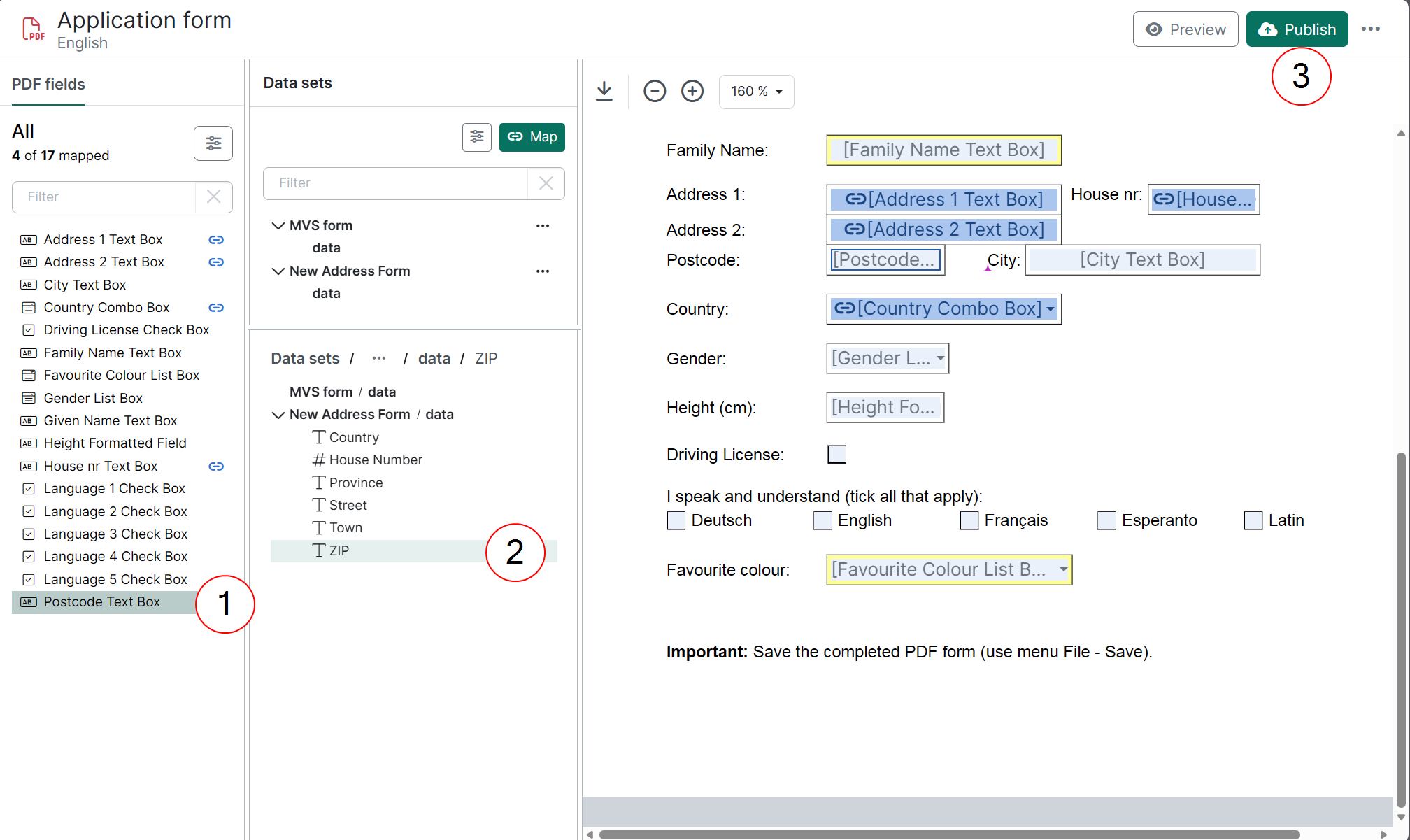Zoom in with the plus icon
The height and width of the screenshot is (840, 1410).
[692, 91]
